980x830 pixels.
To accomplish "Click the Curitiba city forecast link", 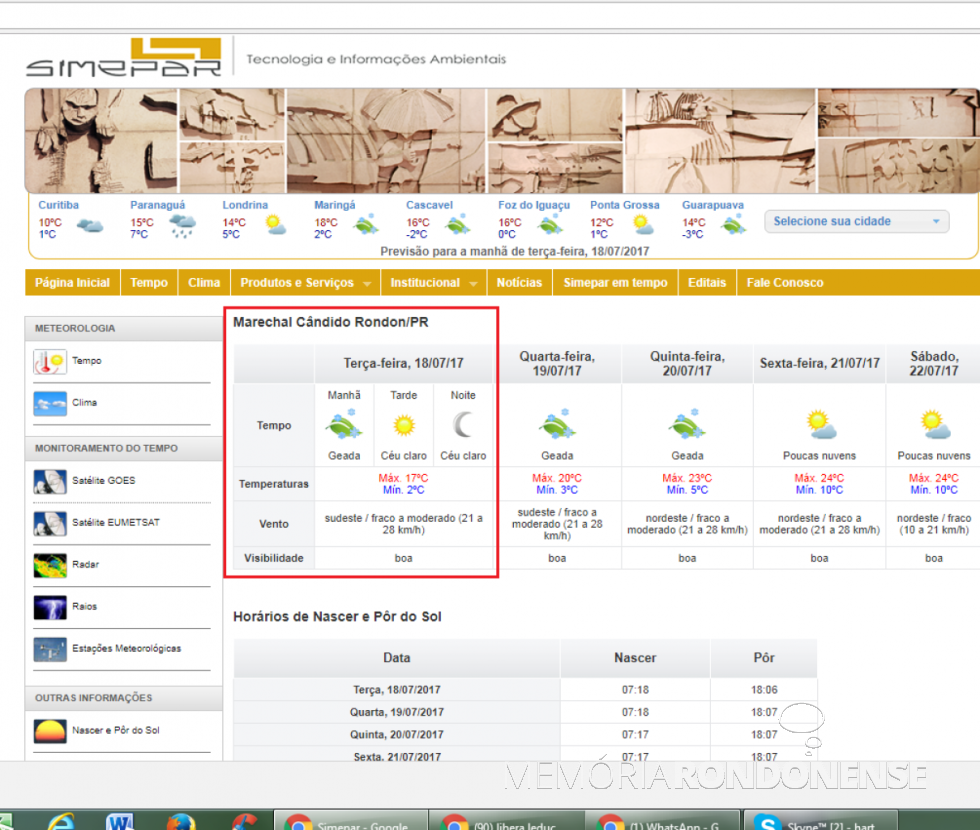I will click(x=59, y=205).
